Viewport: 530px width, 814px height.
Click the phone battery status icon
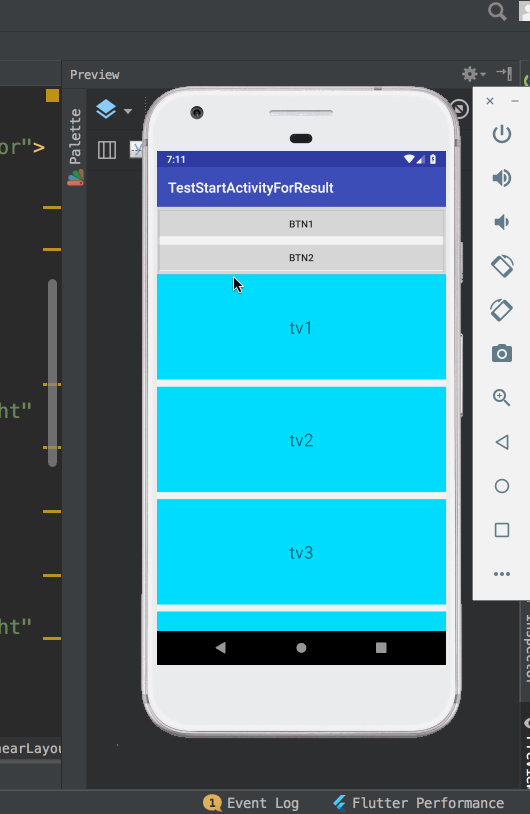click(x=433, y=159)
